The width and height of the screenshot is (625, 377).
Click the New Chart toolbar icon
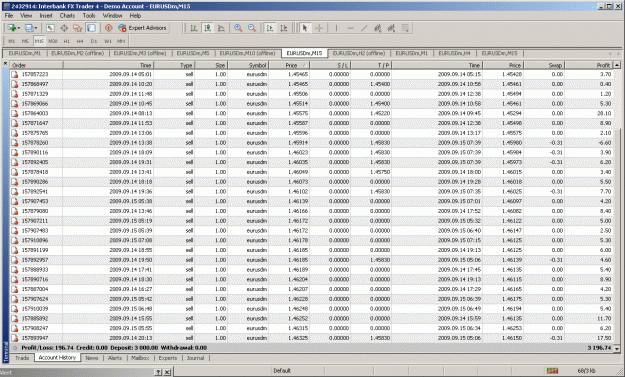click(12, 28)
